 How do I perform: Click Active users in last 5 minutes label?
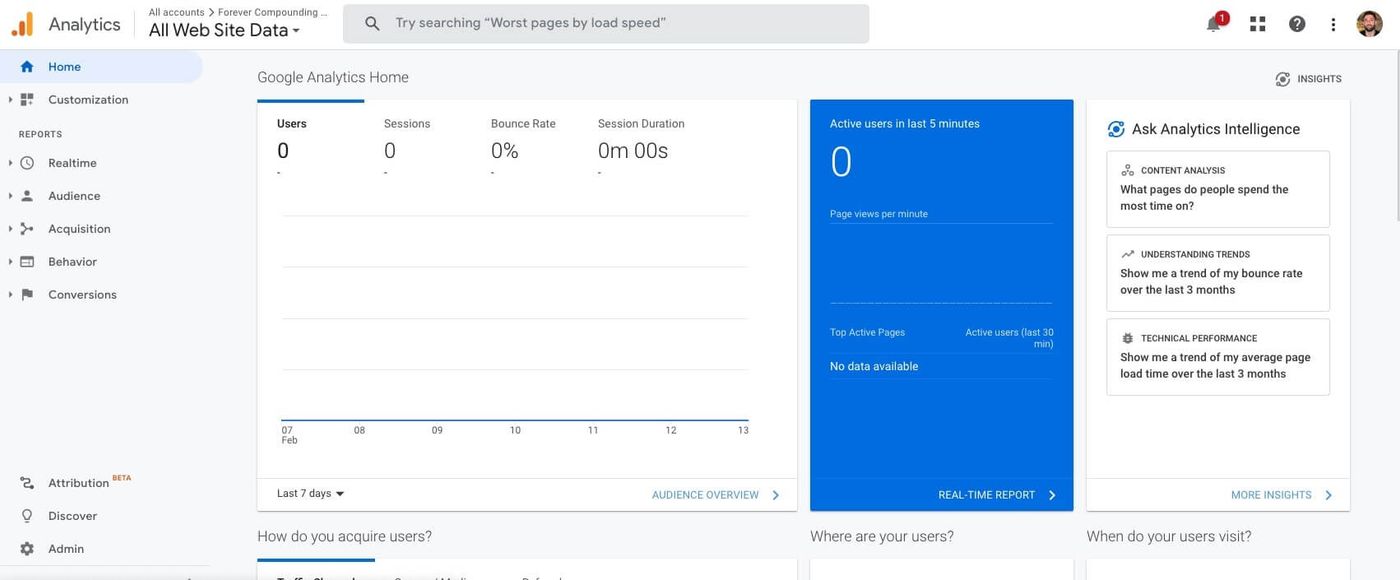pyautogui.click(x=905, y=124)
